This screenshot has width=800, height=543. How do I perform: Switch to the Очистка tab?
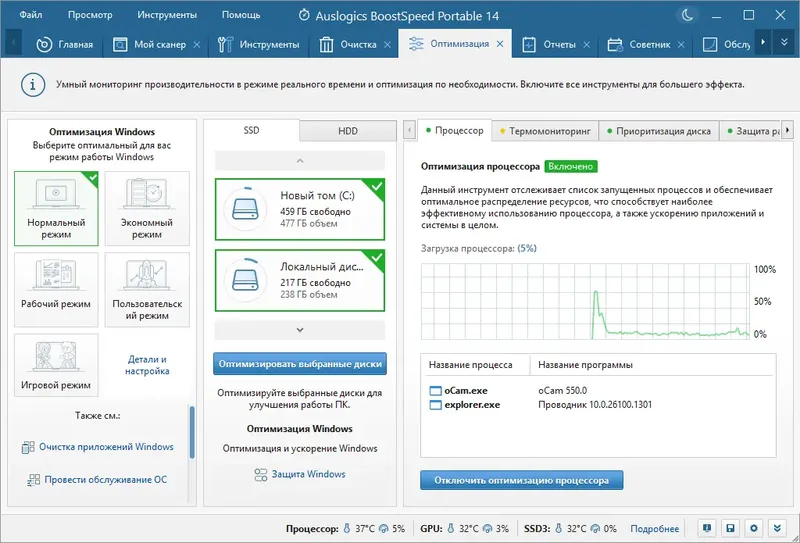coord(348,44)
